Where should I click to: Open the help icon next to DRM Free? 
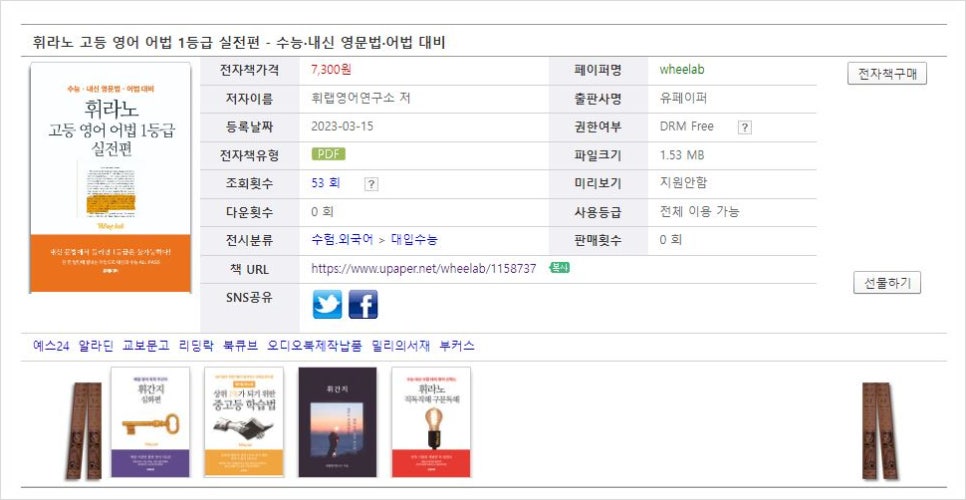pos(745,127)
